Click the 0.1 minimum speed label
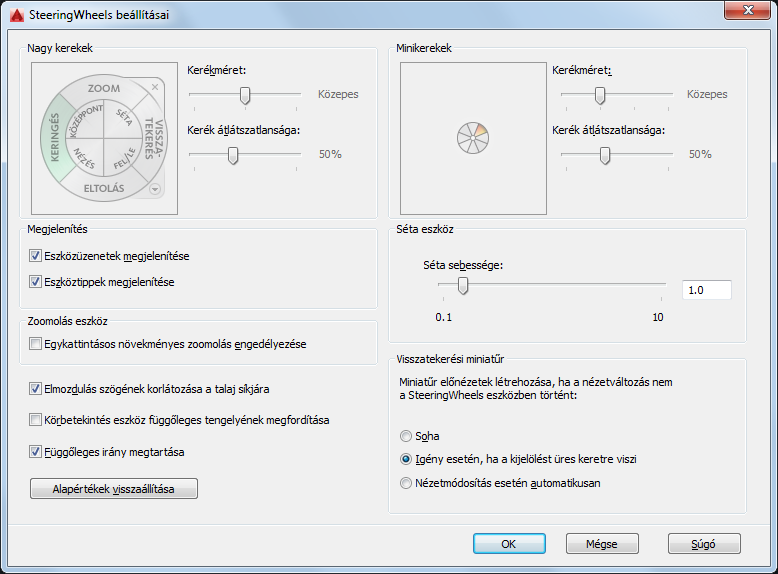 pyautogui.click(x=444, y=318)
